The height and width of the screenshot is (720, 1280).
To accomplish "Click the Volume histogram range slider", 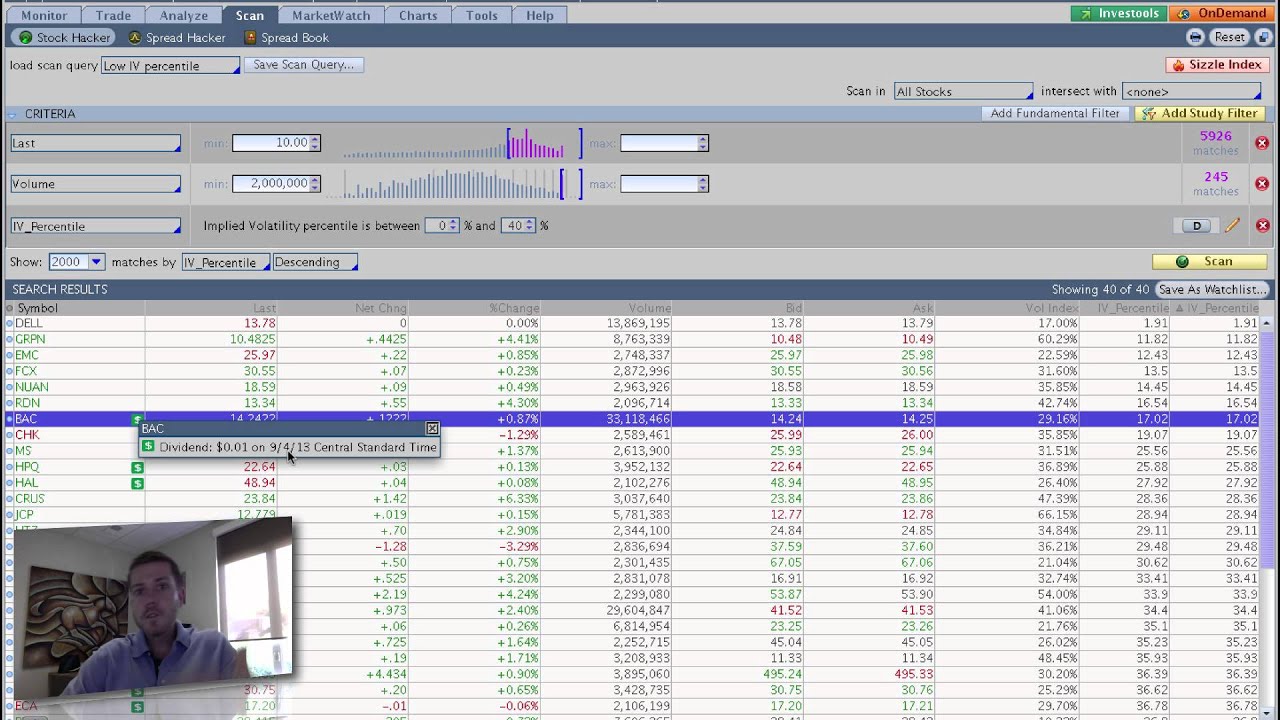I will coord(463,184).
